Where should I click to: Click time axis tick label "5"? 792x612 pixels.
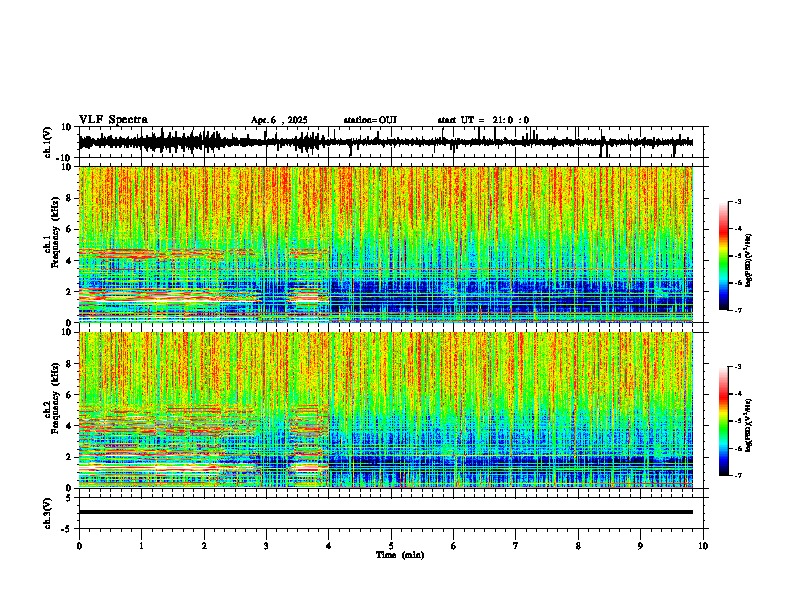click(x=391, y=546)
